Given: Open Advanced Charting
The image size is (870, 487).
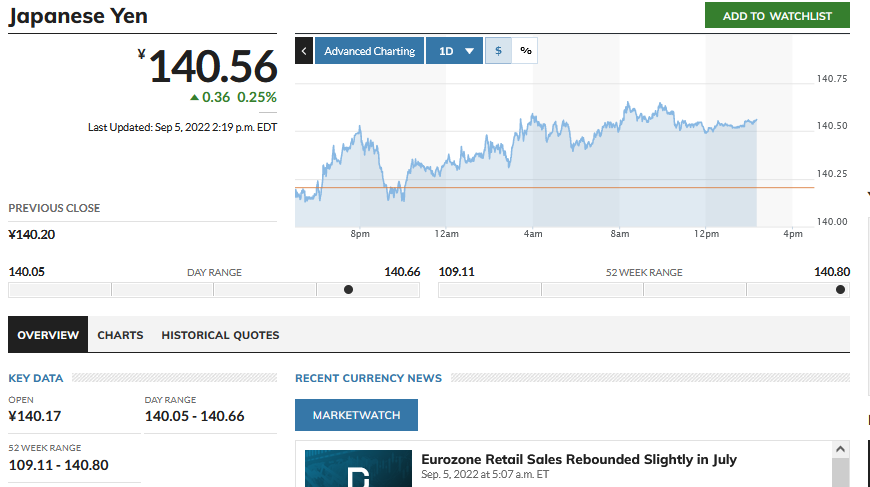Looking at the screenshot, I should point(370,51).
